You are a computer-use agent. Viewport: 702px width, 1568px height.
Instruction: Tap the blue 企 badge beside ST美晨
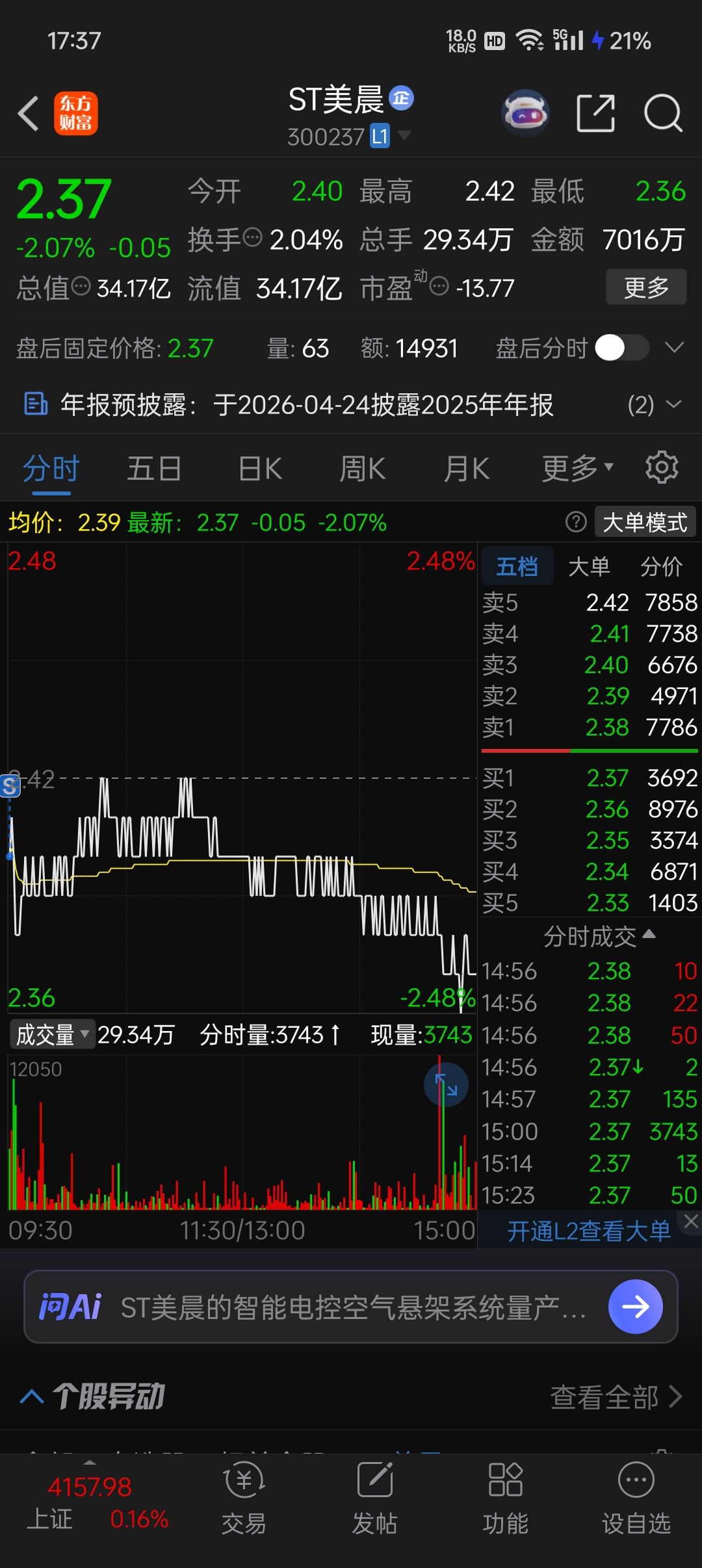point(401,98)
